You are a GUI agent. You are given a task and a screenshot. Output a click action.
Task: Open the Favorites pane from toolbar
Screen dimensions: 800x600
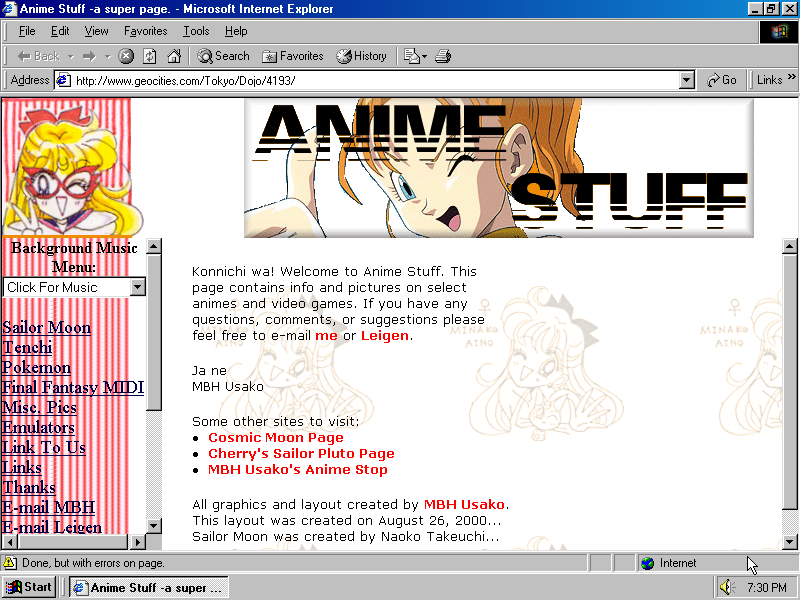click(292, 56)
